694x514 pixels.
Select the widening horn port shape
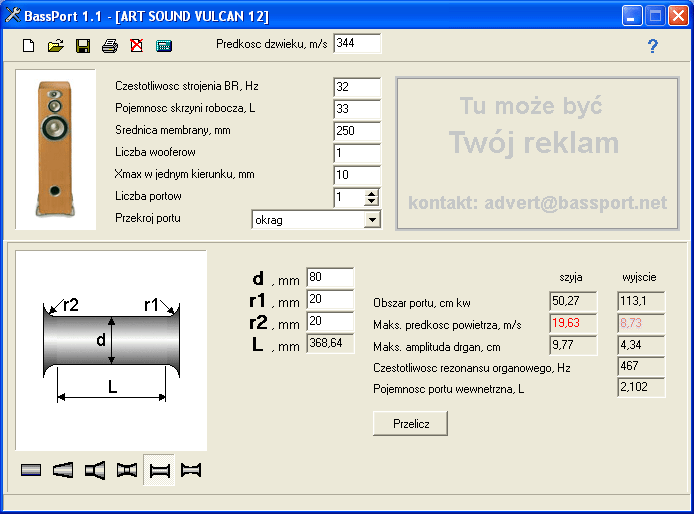click(x=95, y=470)
